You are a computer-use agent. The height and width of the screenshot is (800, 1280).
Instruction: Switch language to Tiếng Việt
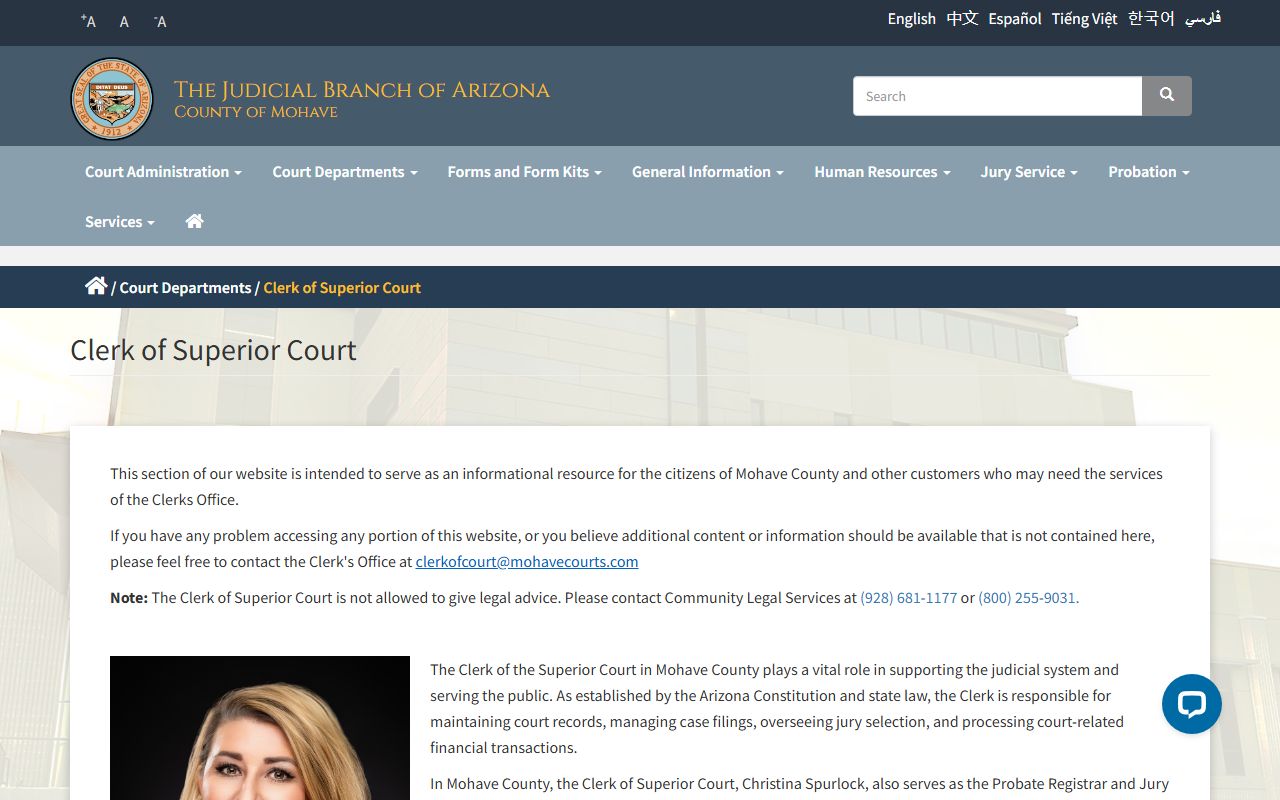tap(1084, 19)
